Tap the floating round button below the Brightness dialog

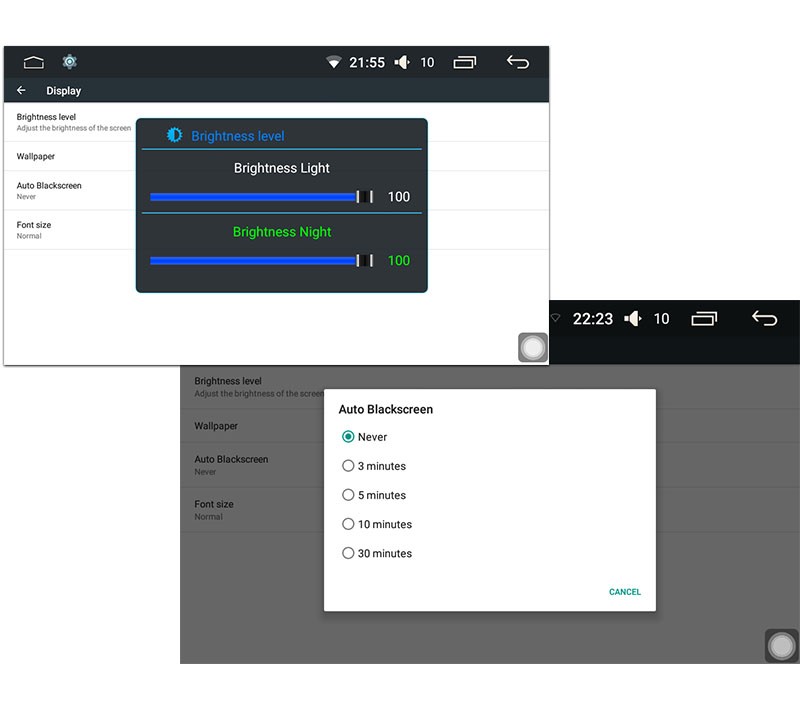pos(533,347)
